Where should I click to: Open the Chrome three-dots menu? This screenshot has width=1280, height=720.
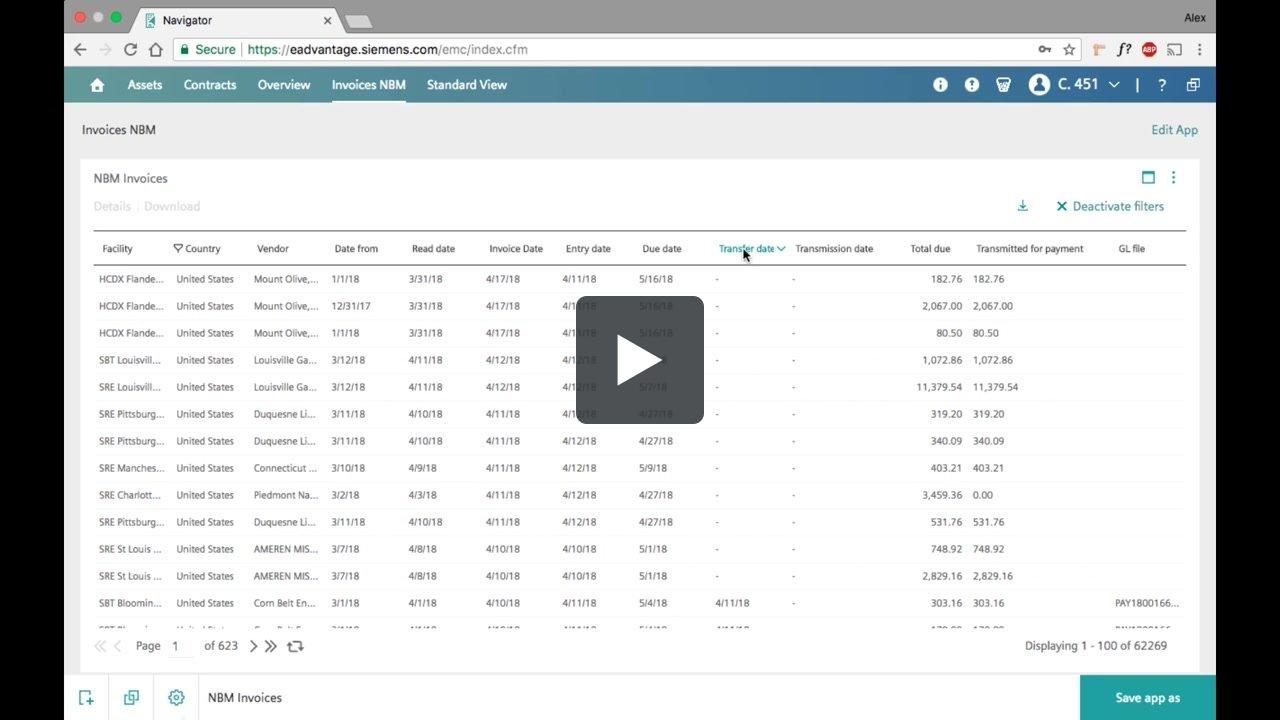point(1199,49)
